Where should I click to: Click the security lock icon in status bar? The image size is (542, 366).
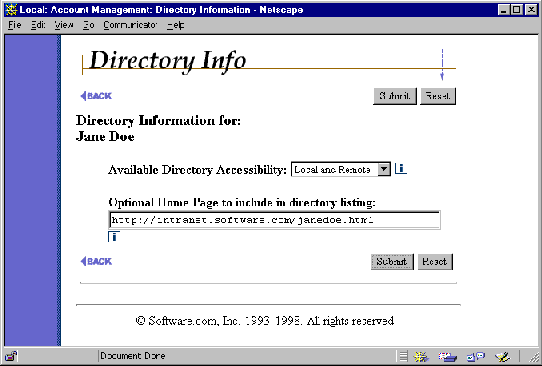click(x=11, y=356)
